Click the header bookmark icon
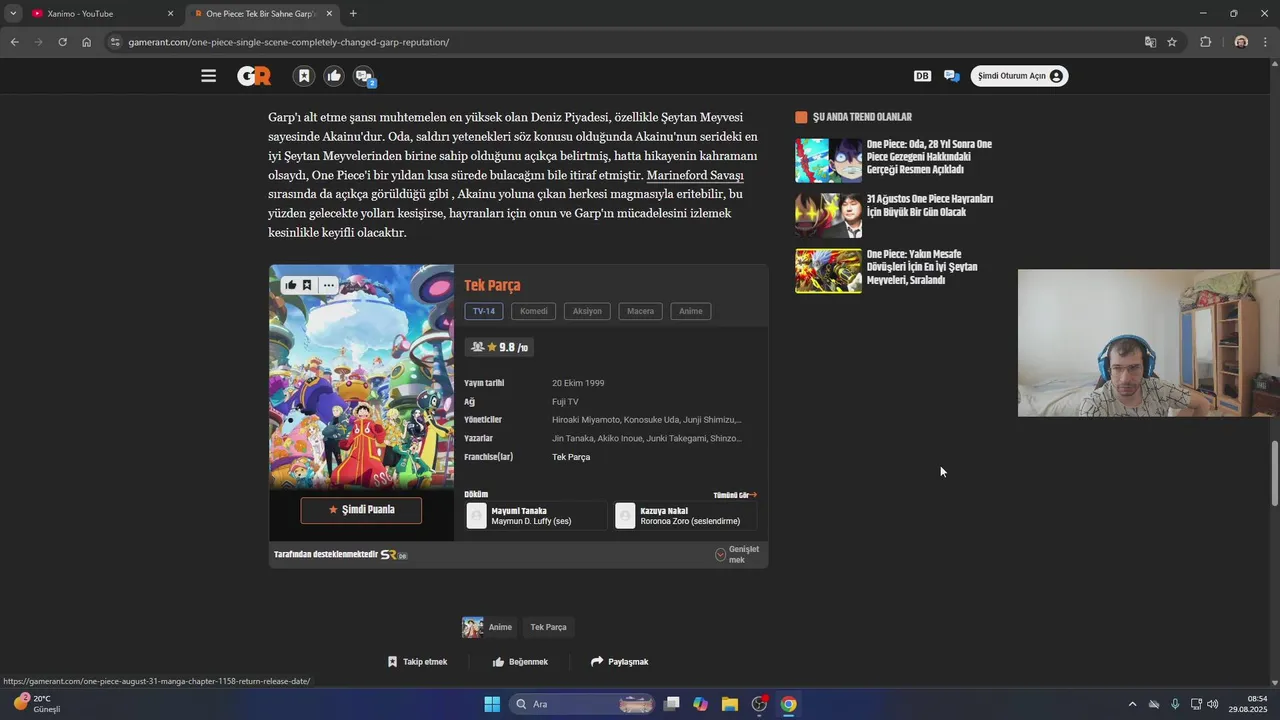Screen dimensions: 1280x720 pyautogui.click(x=304, y=76)
